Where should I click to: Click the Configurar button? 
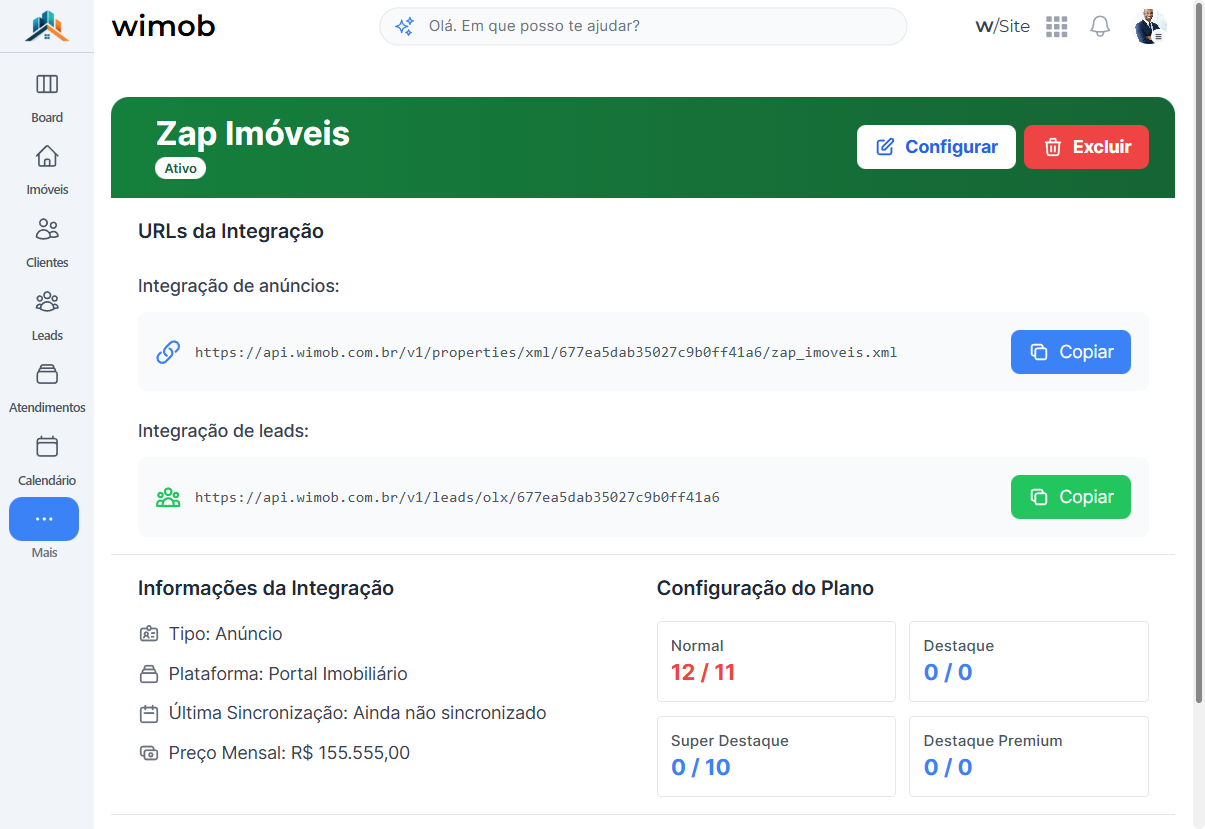[936, 147]
